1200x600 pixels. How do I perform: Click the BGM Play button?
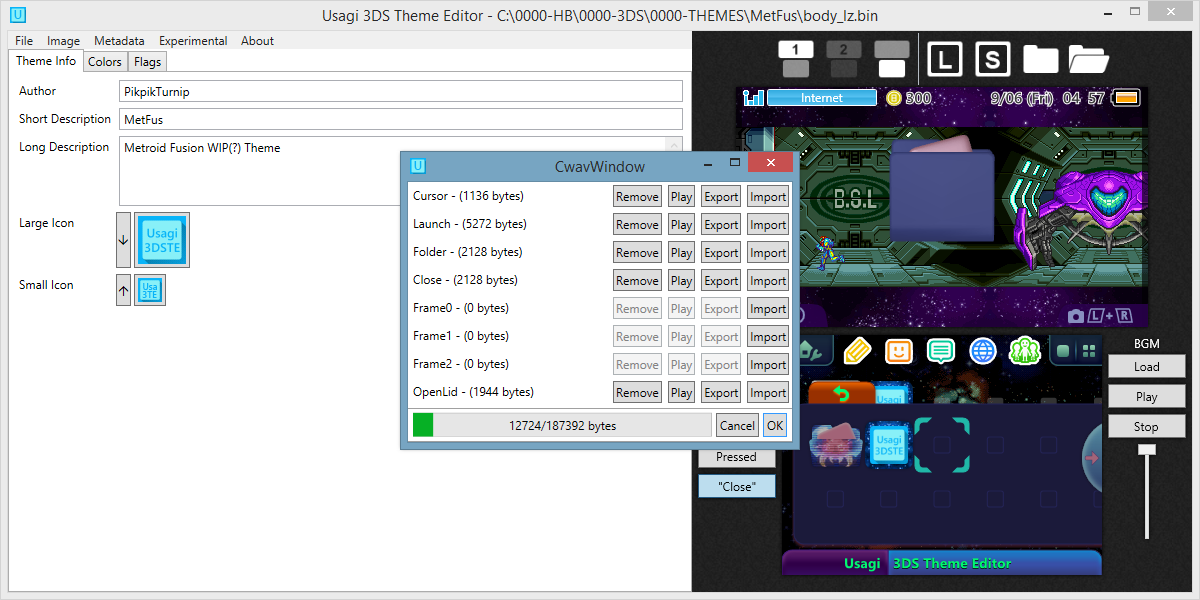(x=1146, y=396)
